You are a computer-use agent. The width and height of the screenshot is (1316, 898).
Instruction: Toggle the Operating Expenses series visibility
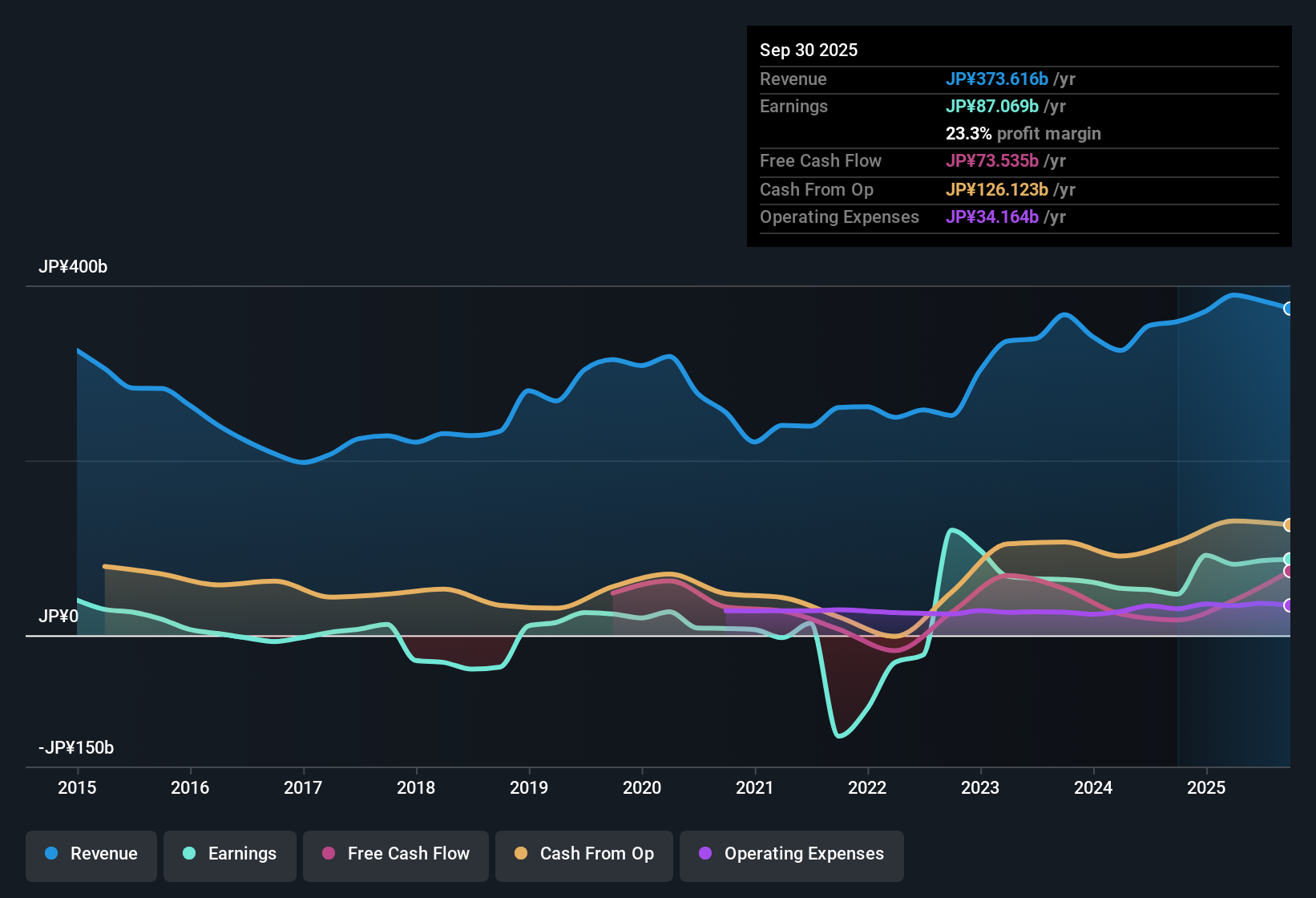click(x=791, y=854)
